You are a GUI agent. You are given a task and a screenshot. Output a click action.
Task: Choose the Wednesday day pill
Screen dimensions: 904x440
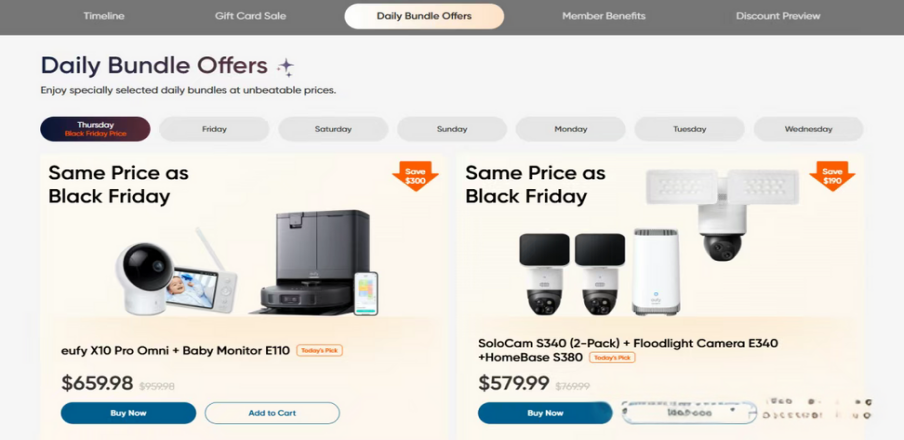click(808, 129)
